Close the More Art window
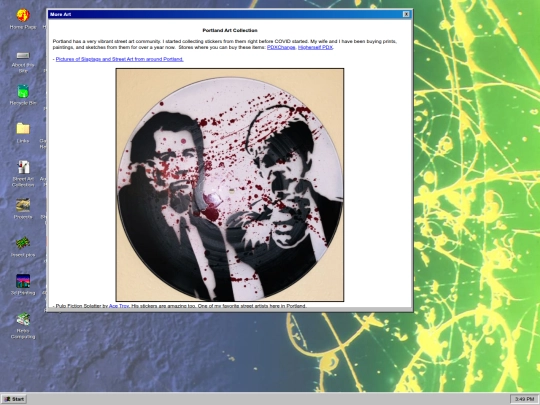Screen dimensions: 540x405 point(406,14)
